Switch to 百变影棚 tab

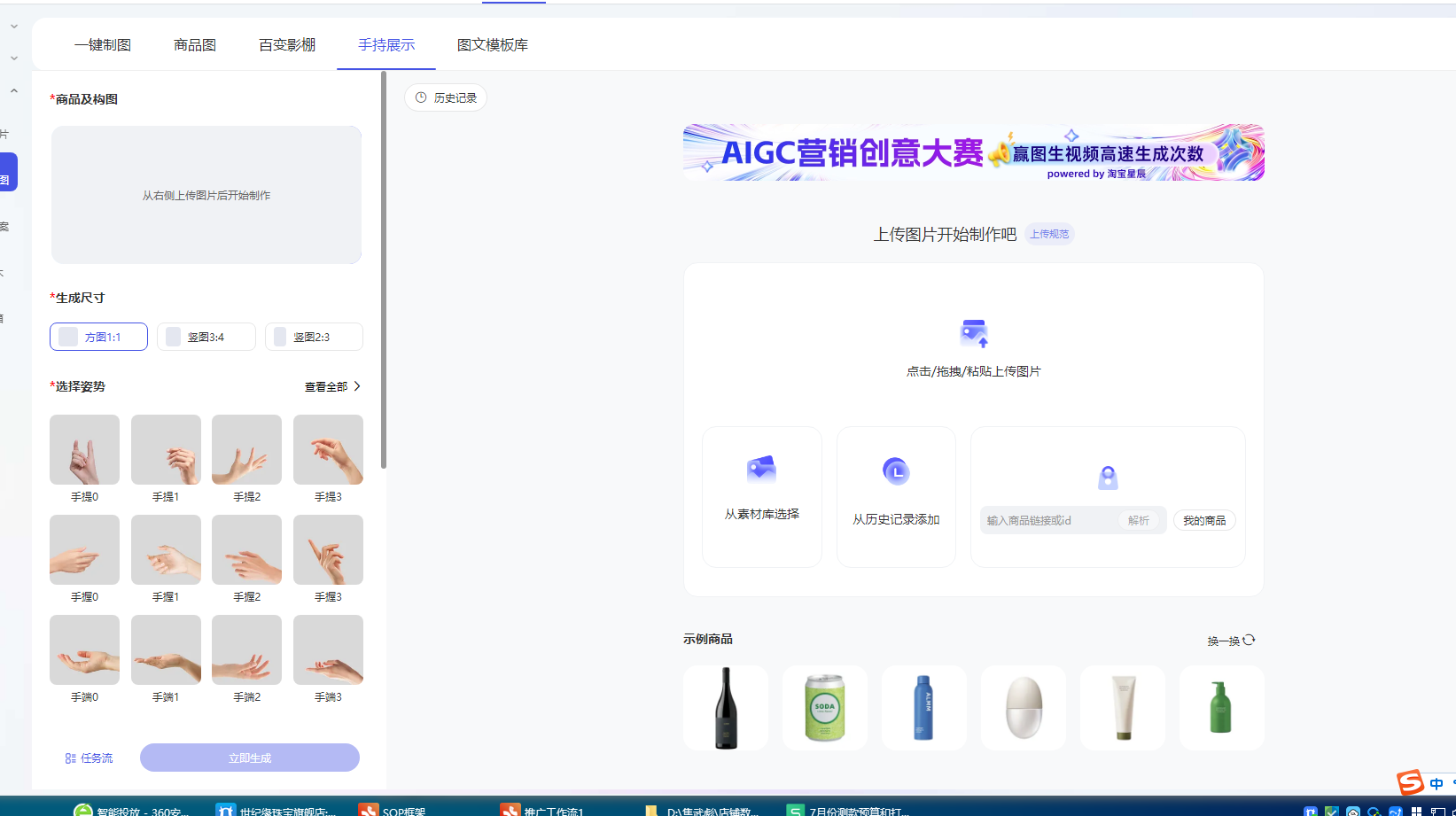coord(286,45)
